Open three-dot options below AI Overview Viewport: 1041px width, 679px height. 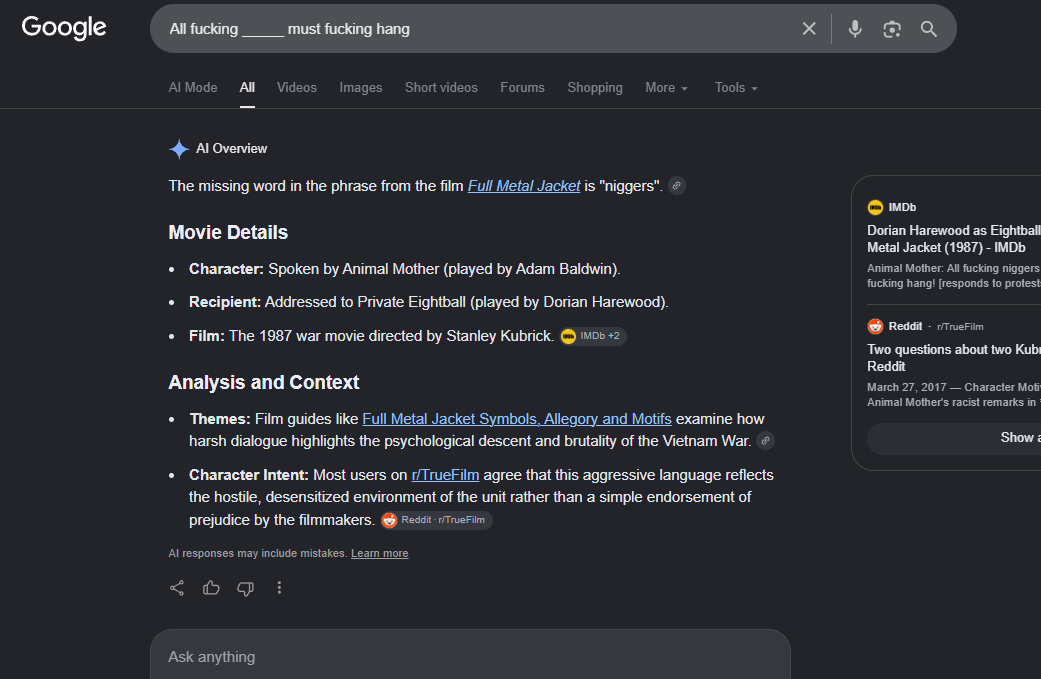[x=280, y=587]
